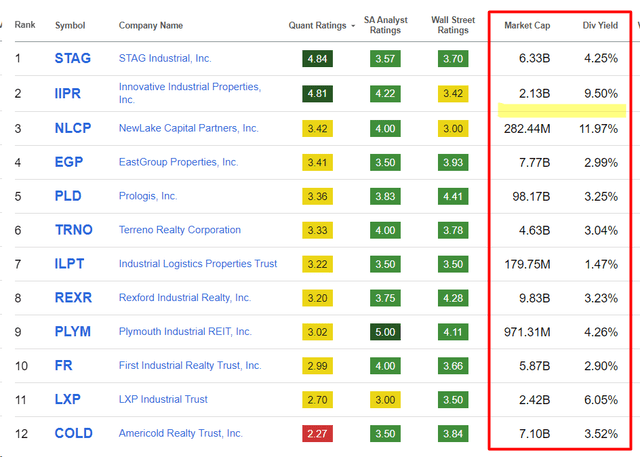Select market cap value 282.44M
Screen dimensions: 640x457
click(527, 129)
